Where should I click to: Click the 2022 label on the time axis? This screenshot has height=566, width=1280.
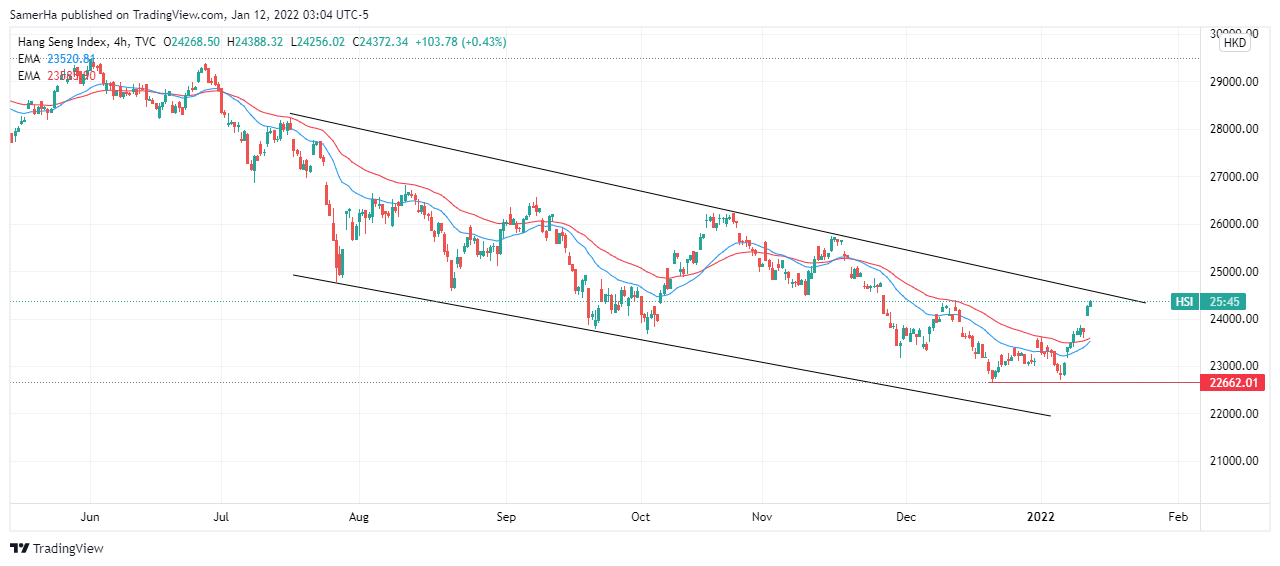(x=1042, y=517)
